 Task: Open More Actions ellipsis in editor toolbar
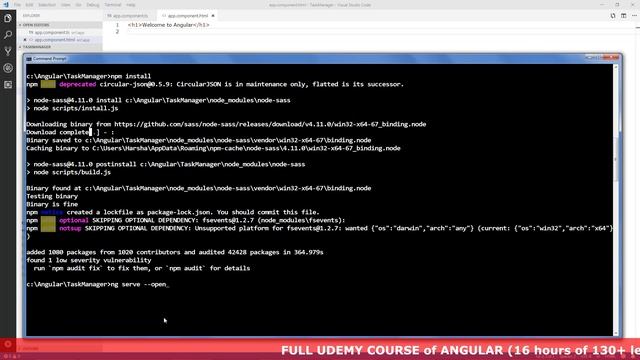tap(634, 16)
